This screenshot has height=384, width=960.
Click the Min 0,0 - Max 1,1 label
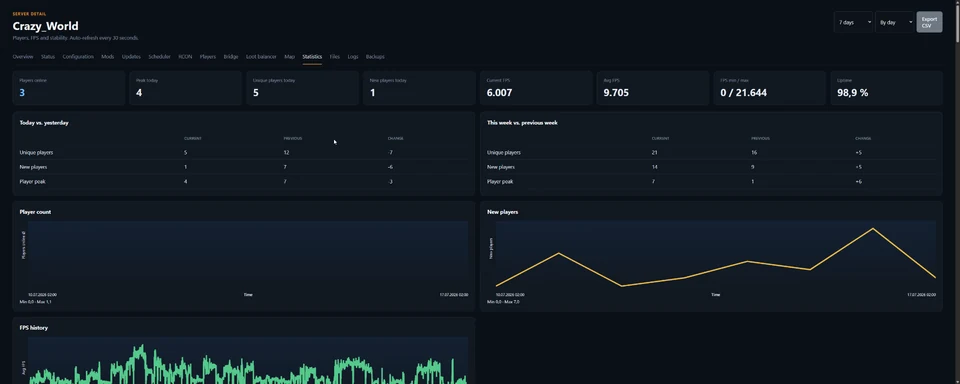(x=36, y=302)
